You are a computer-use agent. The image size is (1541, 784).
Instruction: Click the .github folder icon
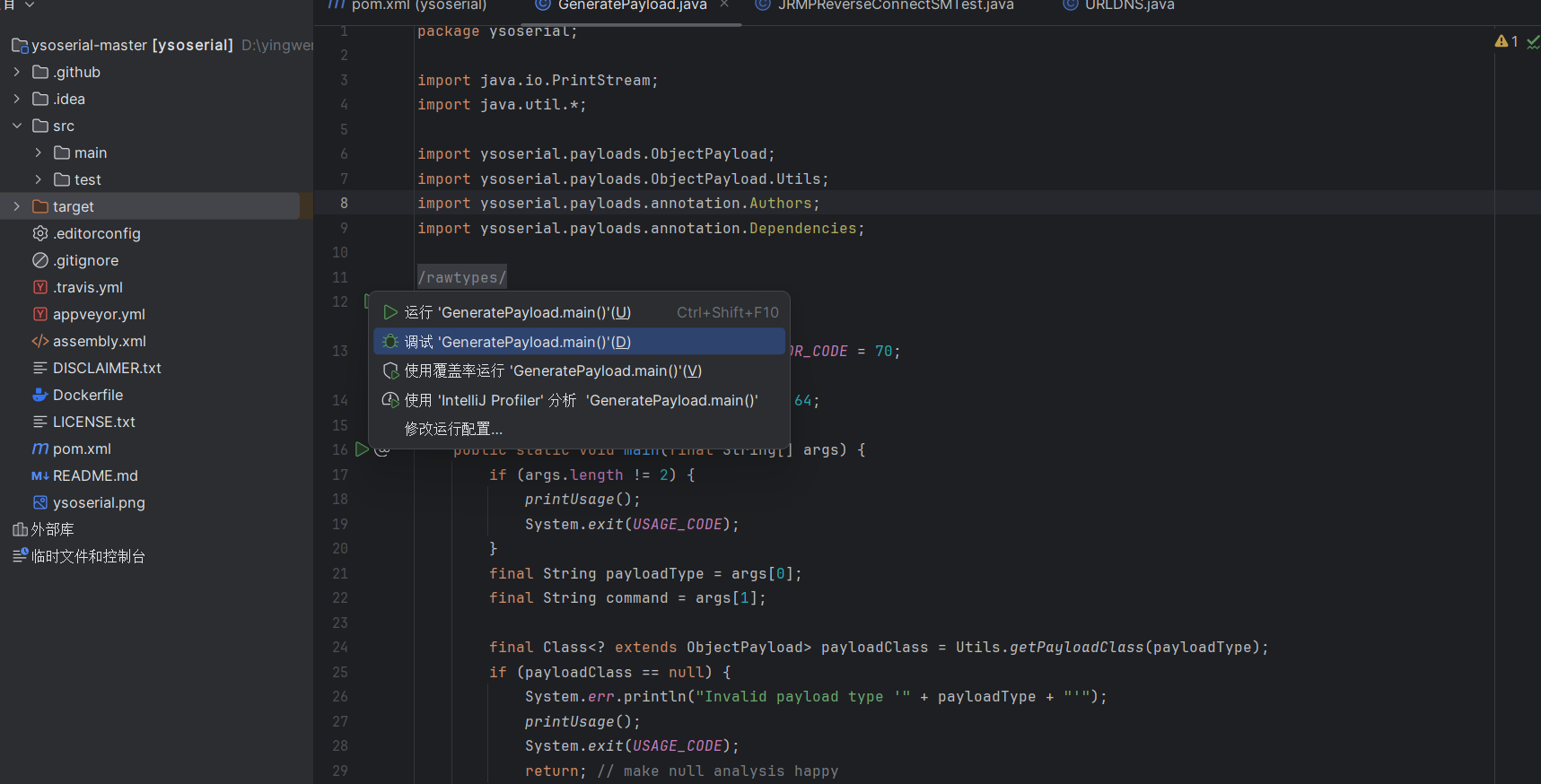[x=40, y=72]
